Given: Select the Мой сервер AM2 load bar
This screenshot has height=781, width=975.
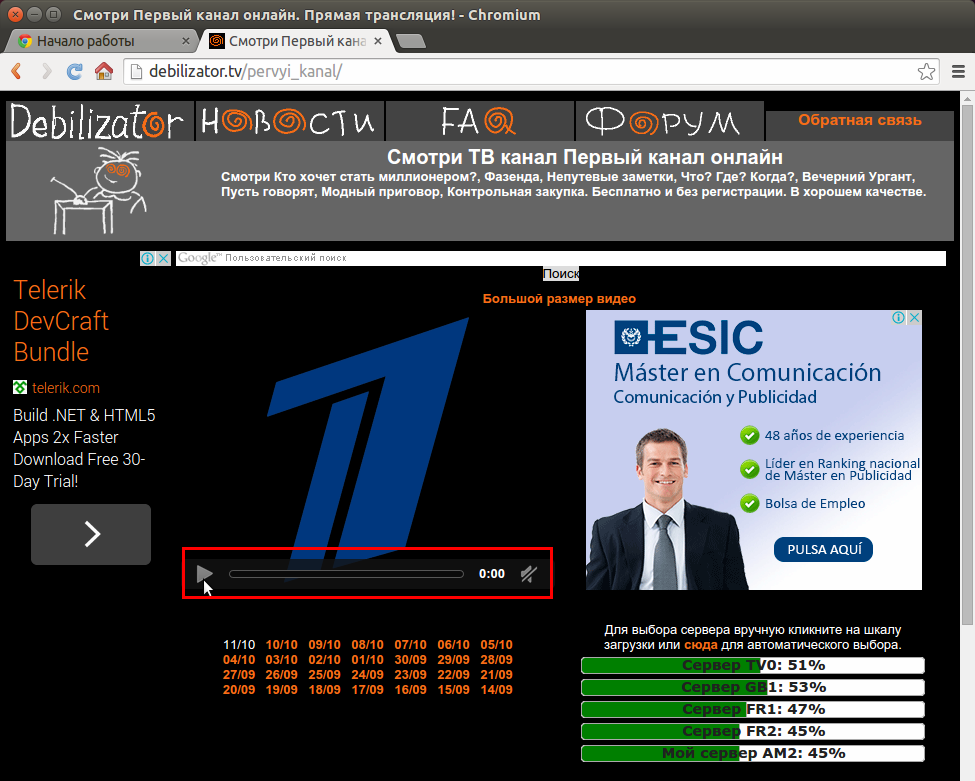Looking at the screenshot, I should [x=753, y=753].
